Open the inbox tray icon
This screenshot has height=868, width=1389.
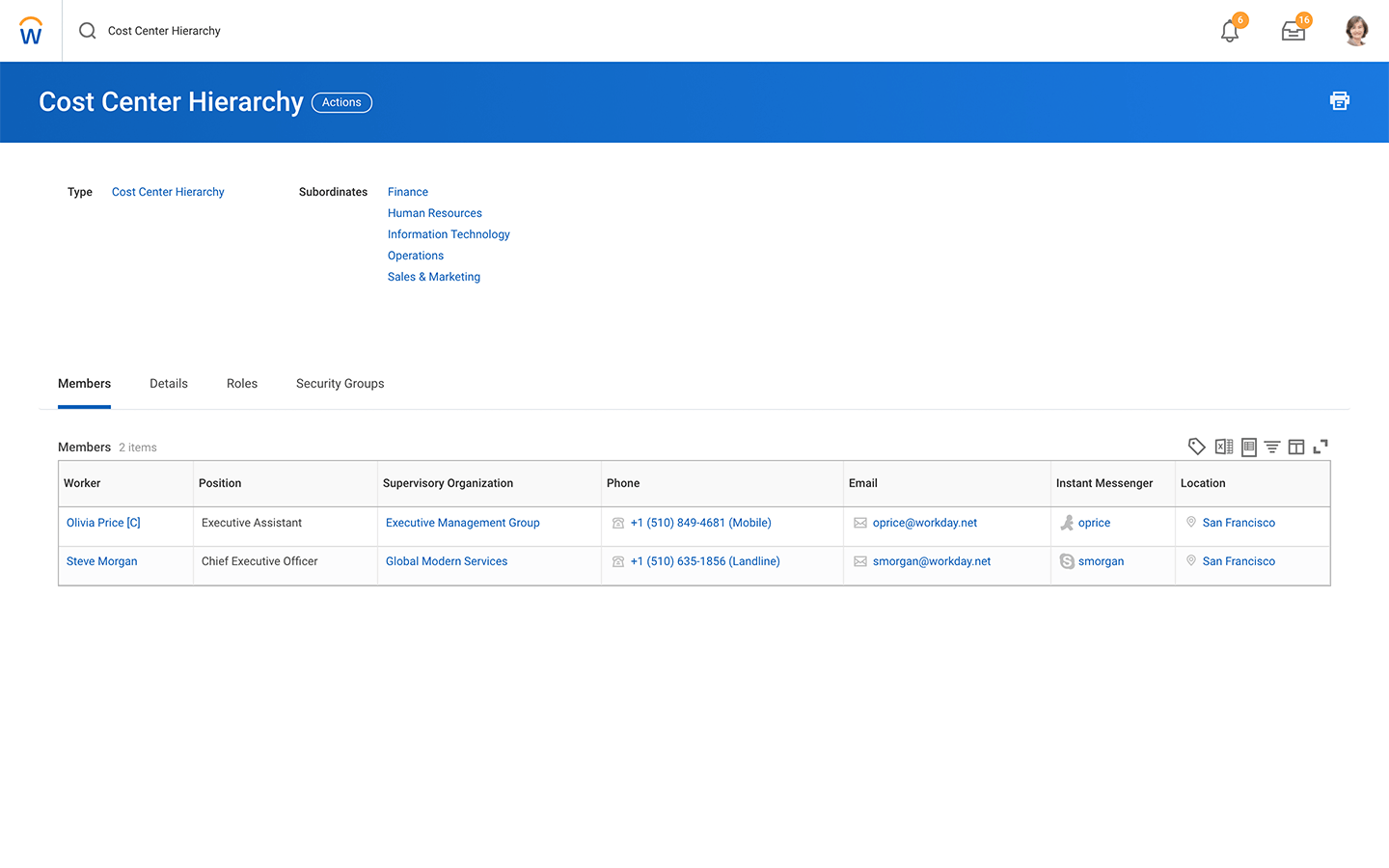click(x=1294, y=31)
